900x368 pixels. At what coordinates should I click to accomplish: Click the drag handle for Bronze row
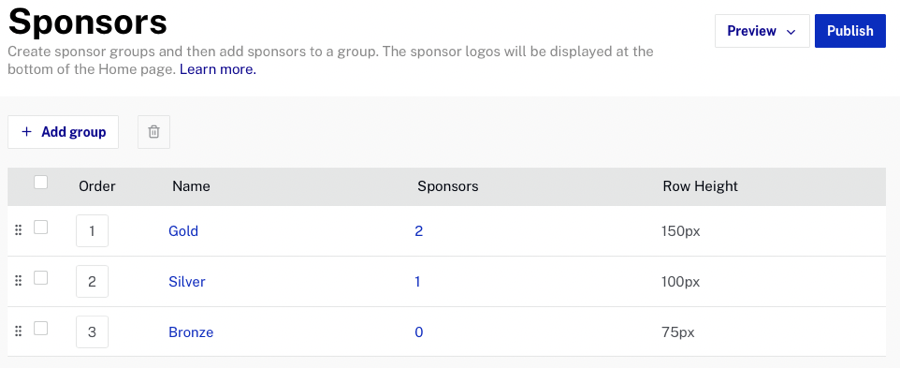[18, 332]
